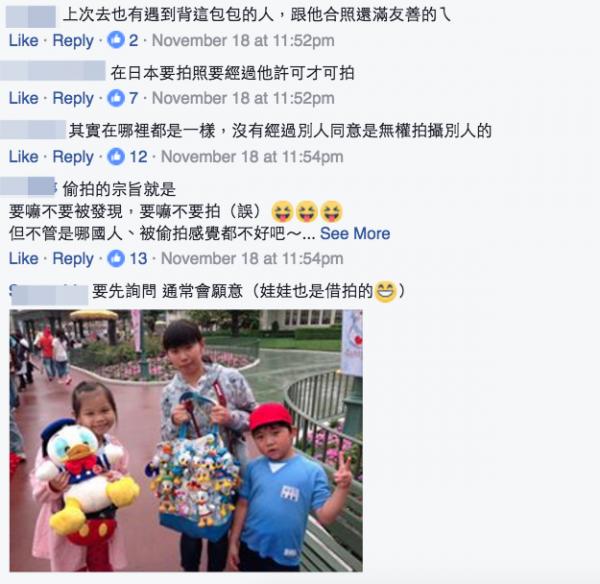Image resolution: width=600 pixels, height=584 pixels.
Task: Open timestamp November 18 at 11:54pm with 13 likes
Action: [x=252, y=259]
